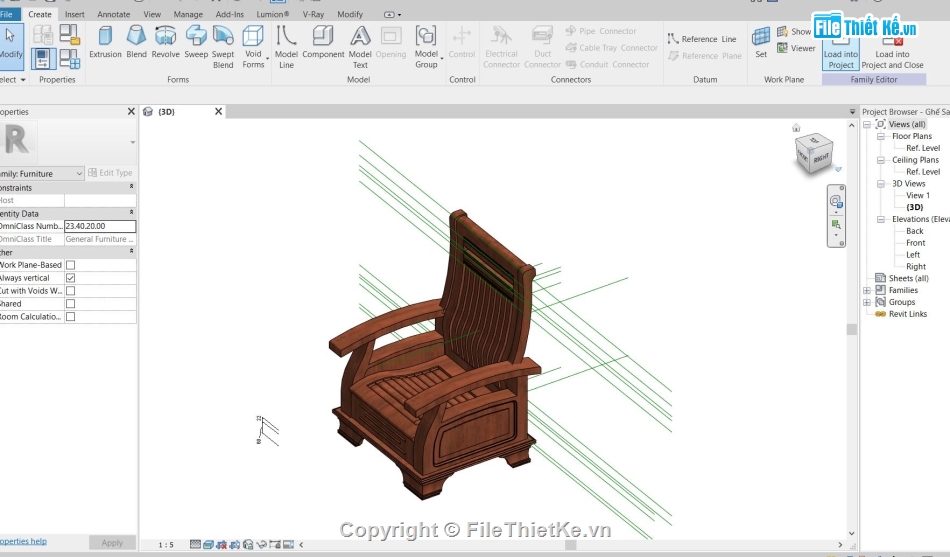Click the Show work plane button

pos(794,32)
